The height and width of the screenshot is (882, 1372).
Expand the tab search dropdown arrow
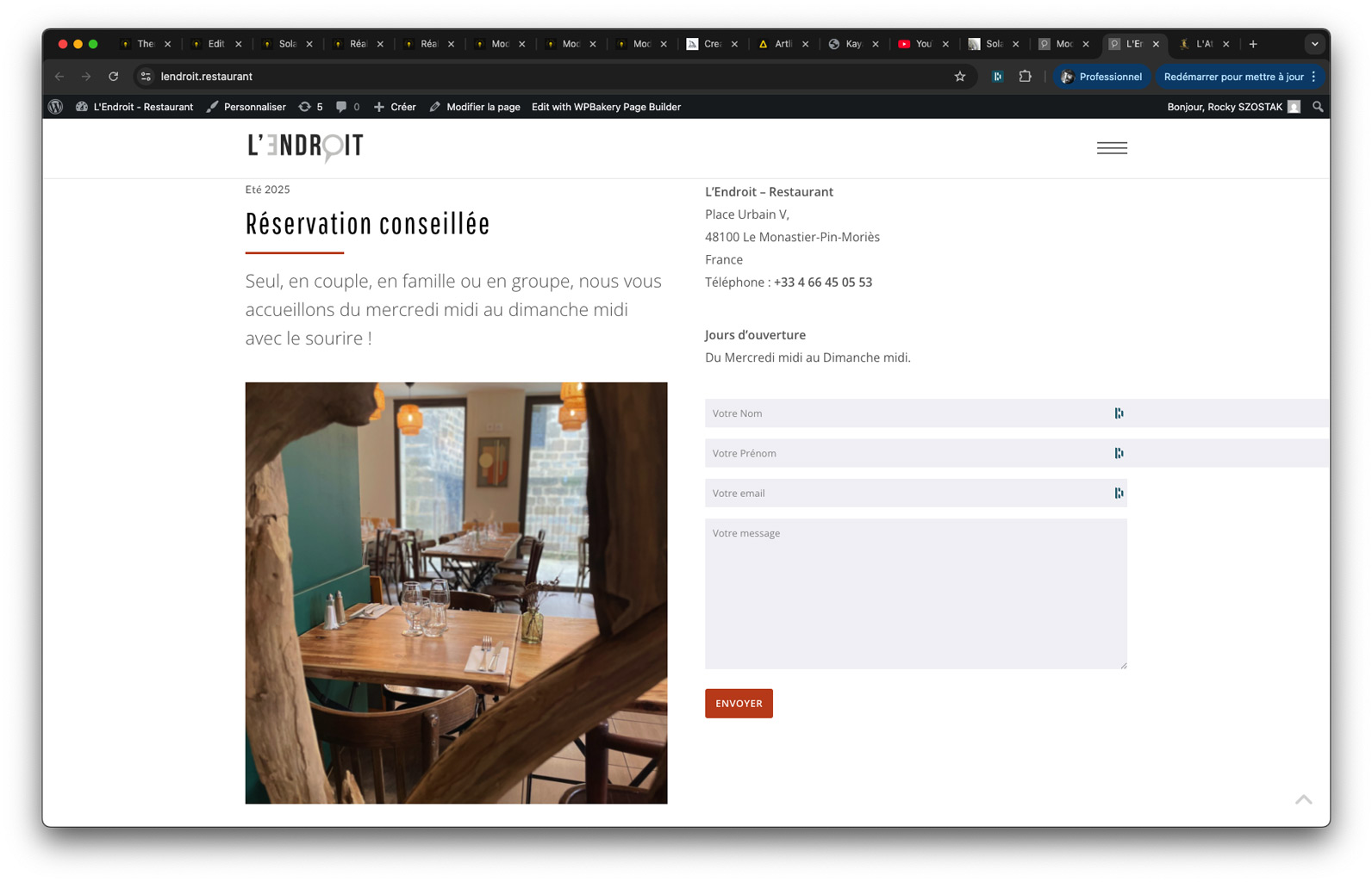click(x=1314, y=44)
